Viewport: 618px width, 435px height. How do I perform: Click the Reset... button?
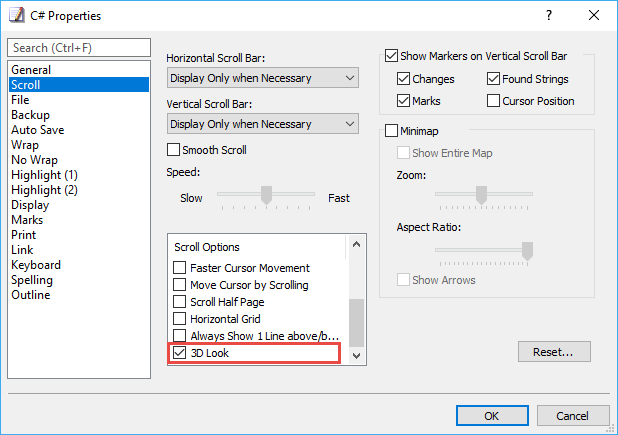(x=554, y=351)
